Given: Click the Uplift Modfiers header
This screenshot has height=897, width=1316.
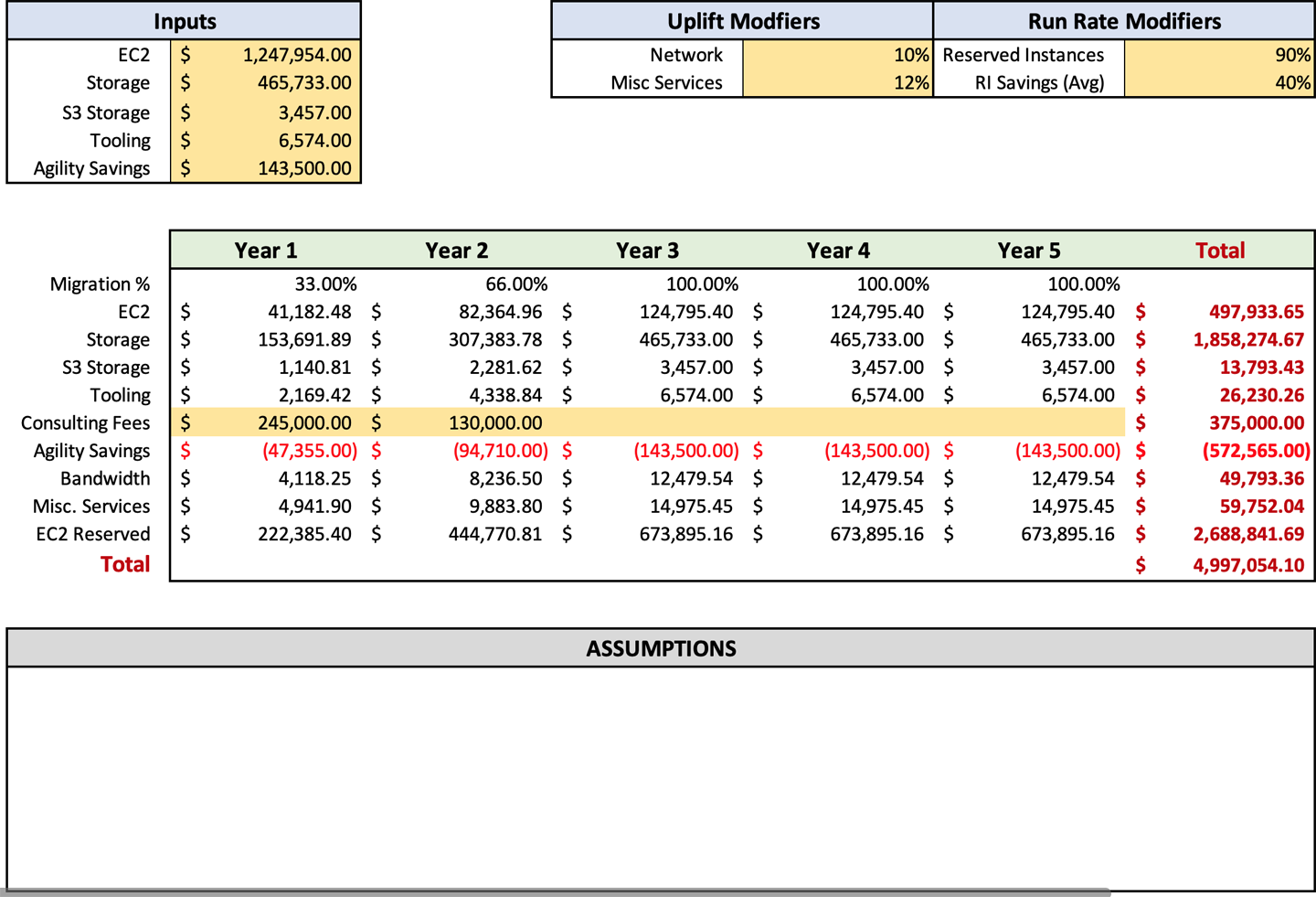Looking at the screenshot, I should 742,21.
